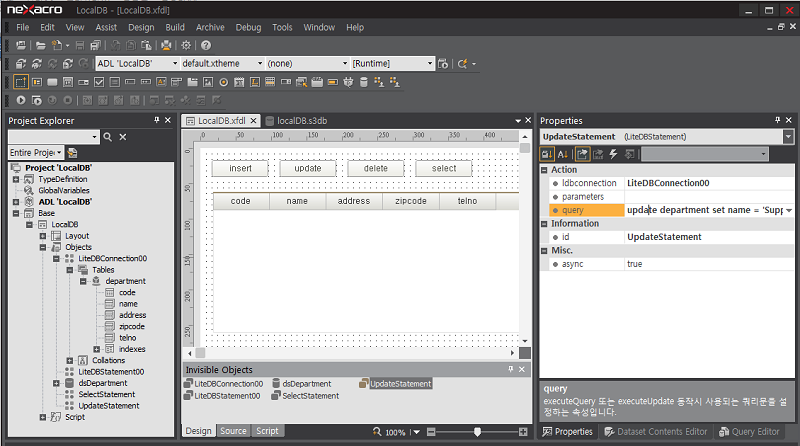The width and height of the screenshot is (800, 446).
Task: Select the Edit component tool
Action: 130,82
